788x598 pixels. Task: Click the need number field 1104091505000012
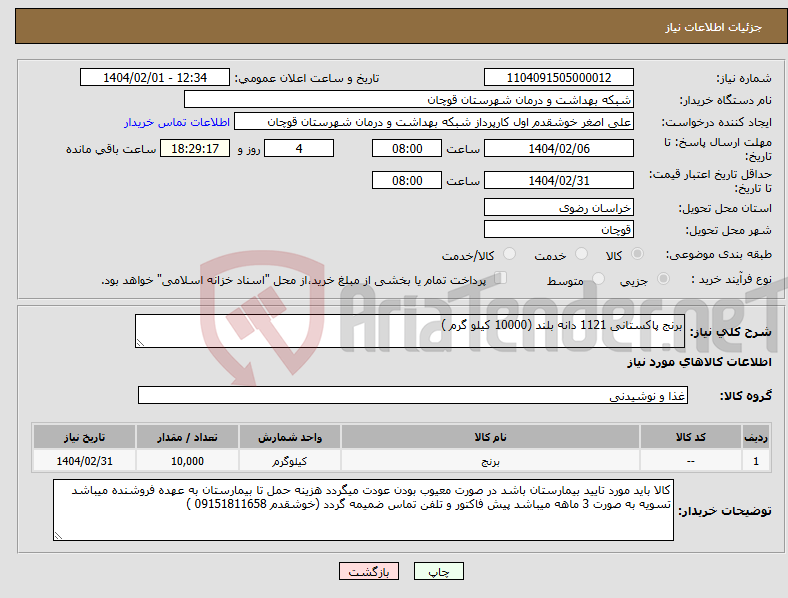click(x=559, y=77)
